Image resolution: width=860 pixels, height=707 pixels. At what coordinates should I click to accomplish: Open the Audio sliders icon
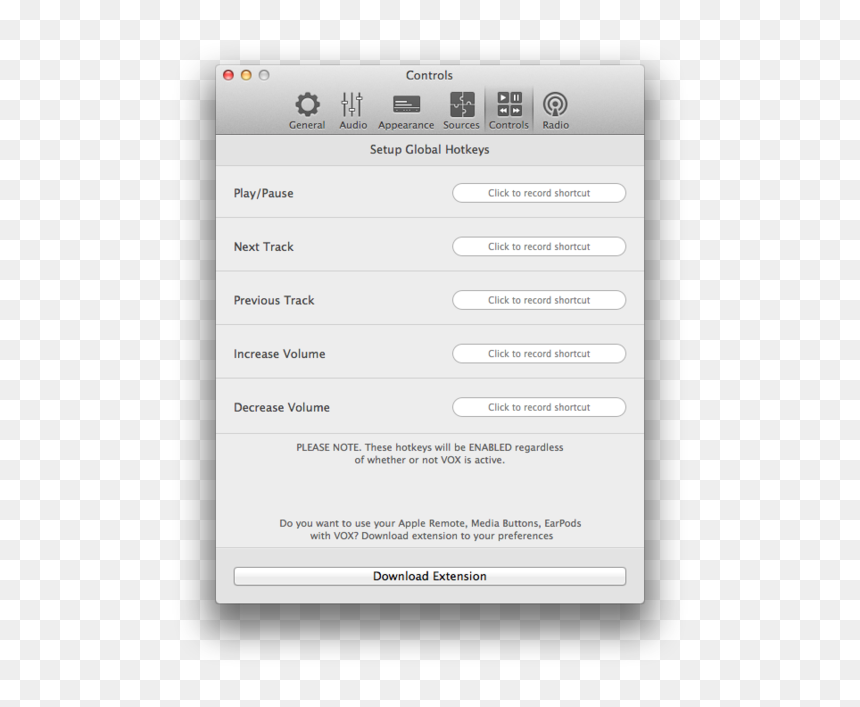pos(352,105)
